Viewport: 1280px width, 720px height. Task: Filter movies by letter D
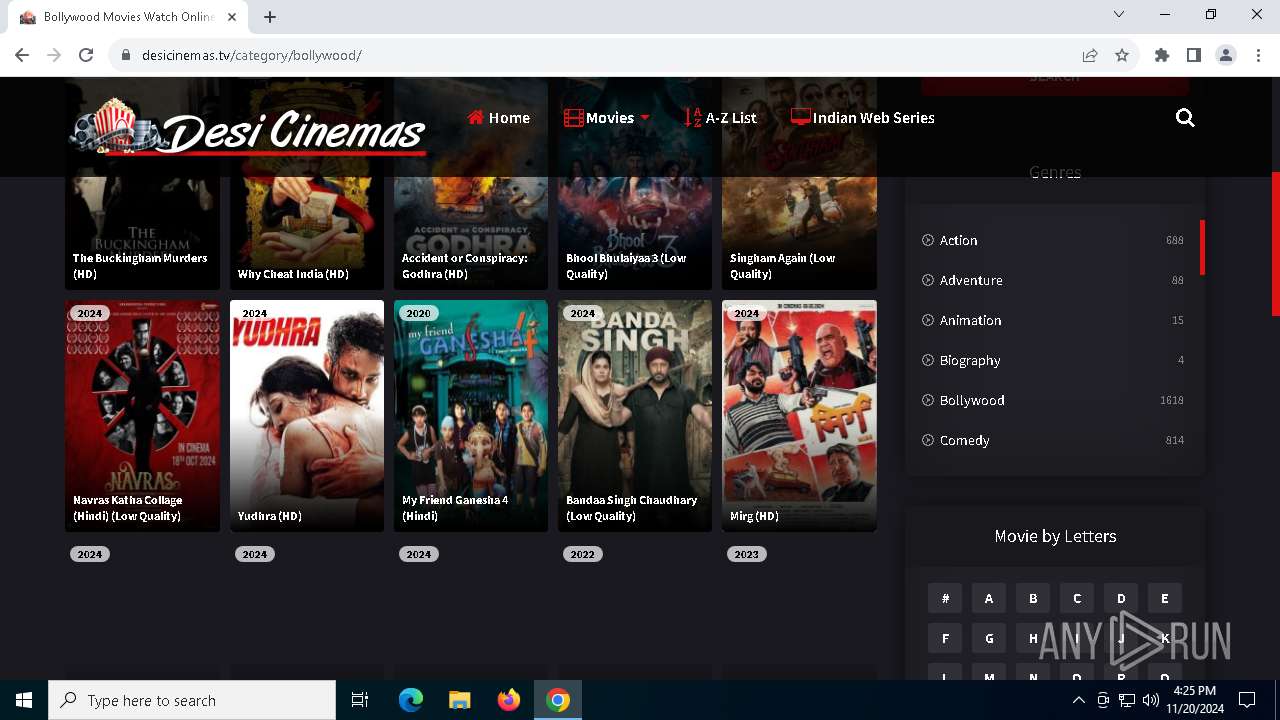point(1121,598)
